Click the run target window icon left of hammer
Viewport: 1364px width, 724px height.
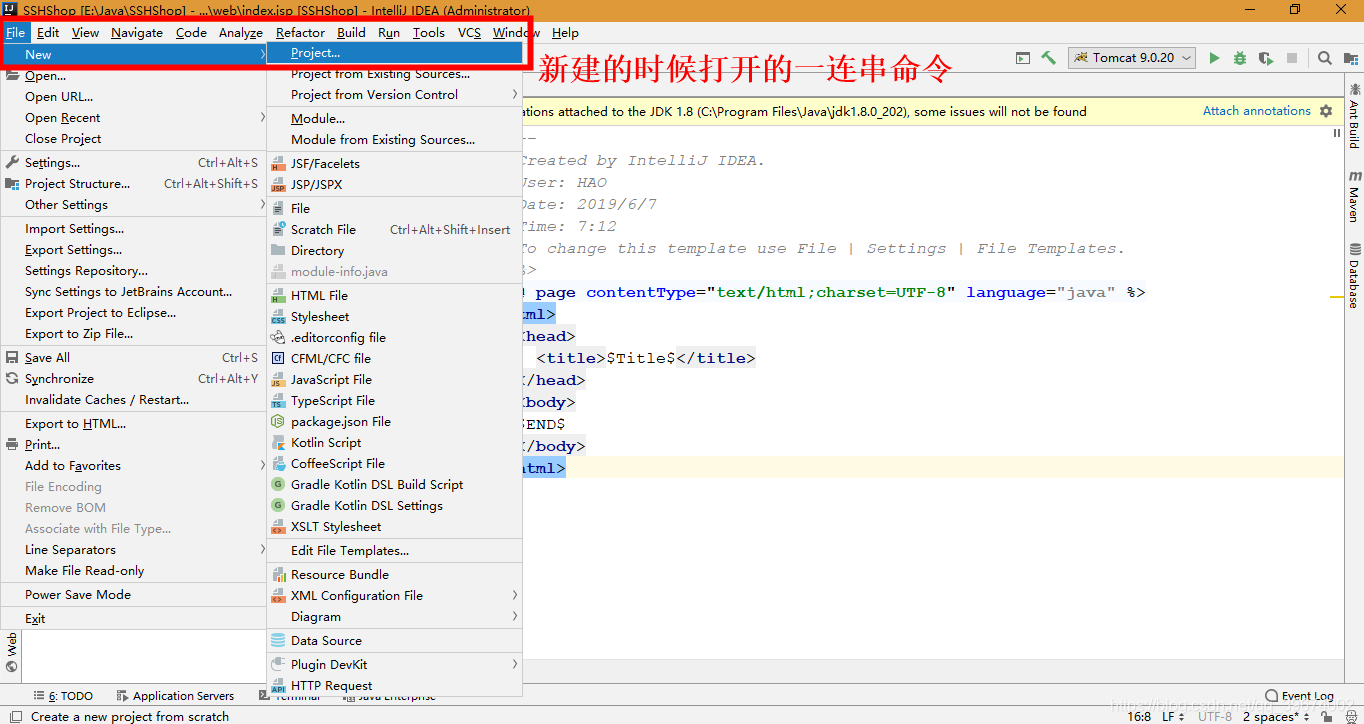tap(1024, 57)
